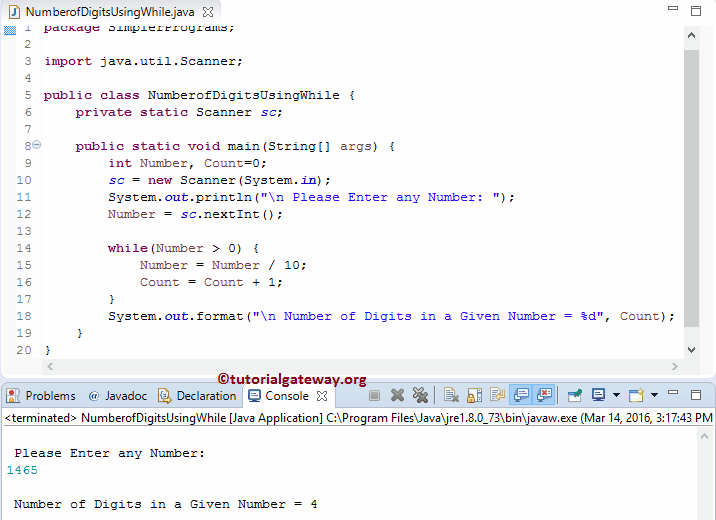Switch to the Problems tab
The height and width of the screenshot is (520, 716).
tap(42, 396)
